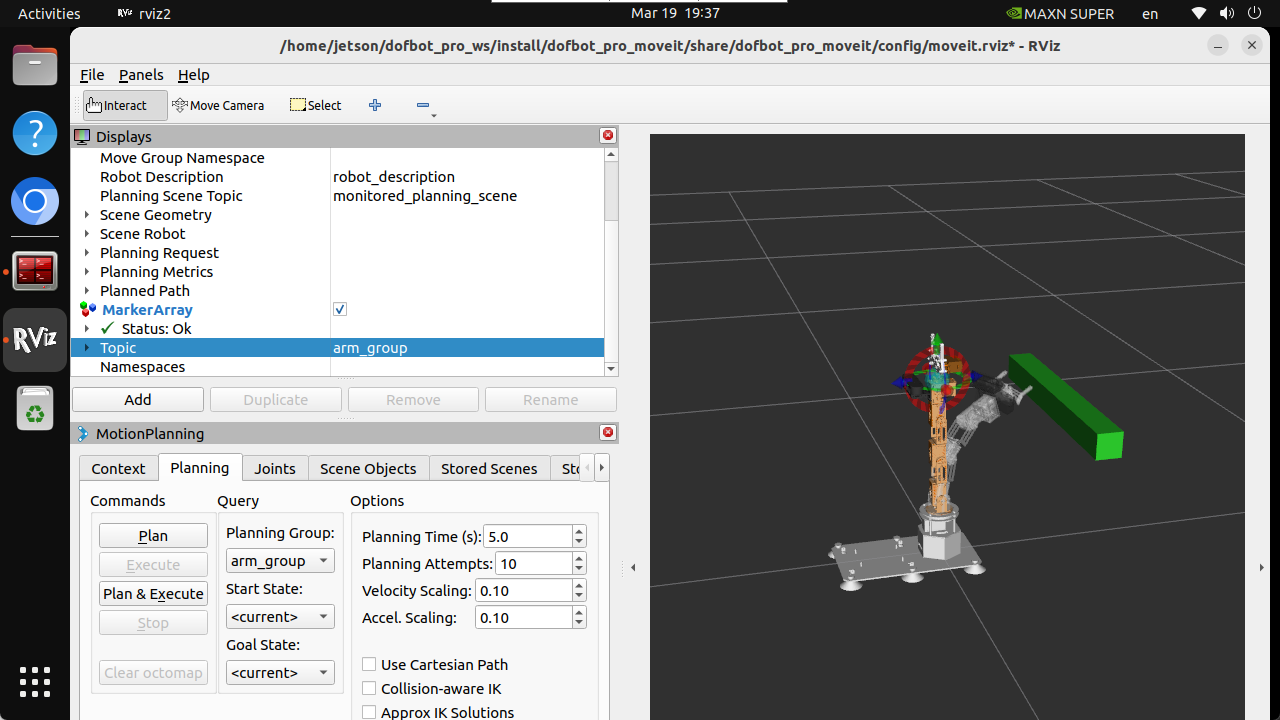Open the Start State dropdown
The height and width of the screenshot is (720, 1280).
(x=280, y=617)
